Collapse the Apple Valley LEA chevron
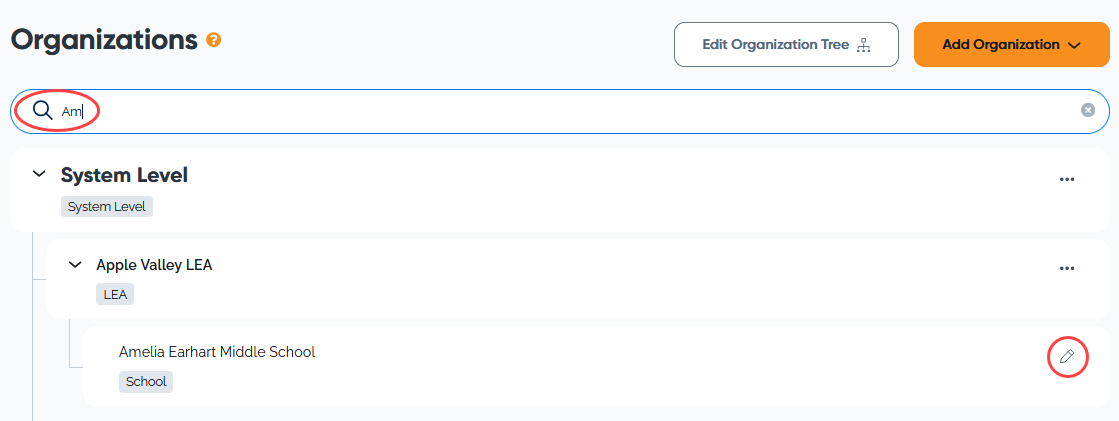1119x421 pixels. tap(75, 265)
